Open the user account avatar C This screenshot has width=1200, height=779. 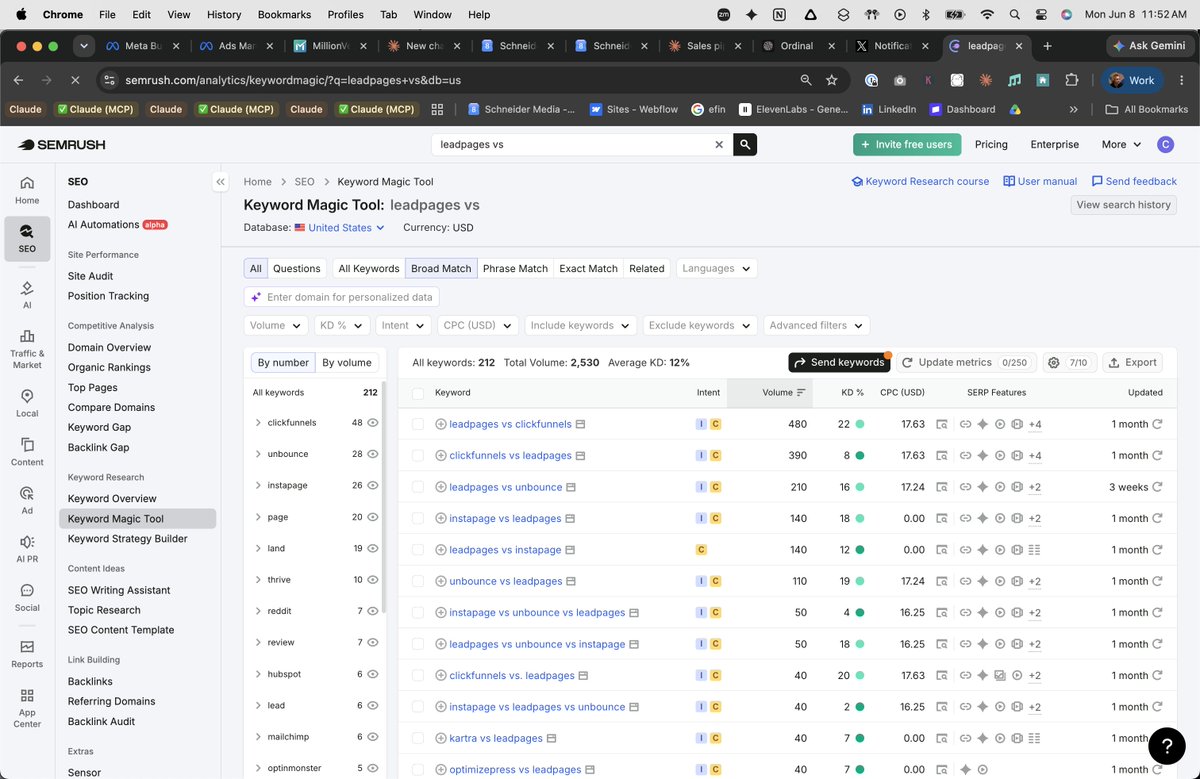1165,144
